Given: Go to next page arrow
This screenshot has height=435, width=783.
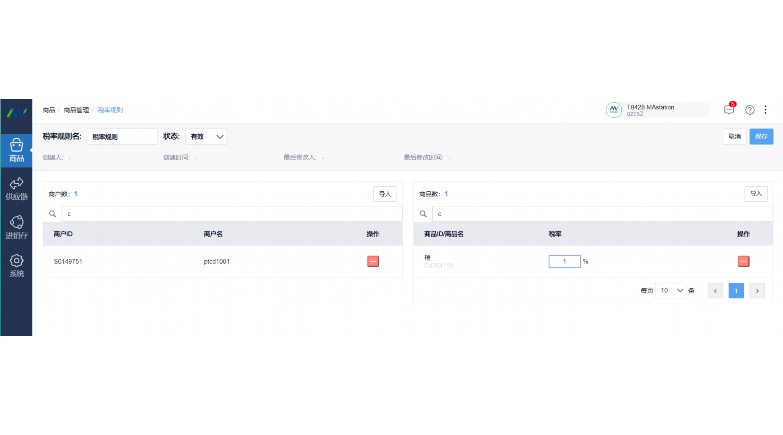Looking at the screenshot, I should pos(757,291).
